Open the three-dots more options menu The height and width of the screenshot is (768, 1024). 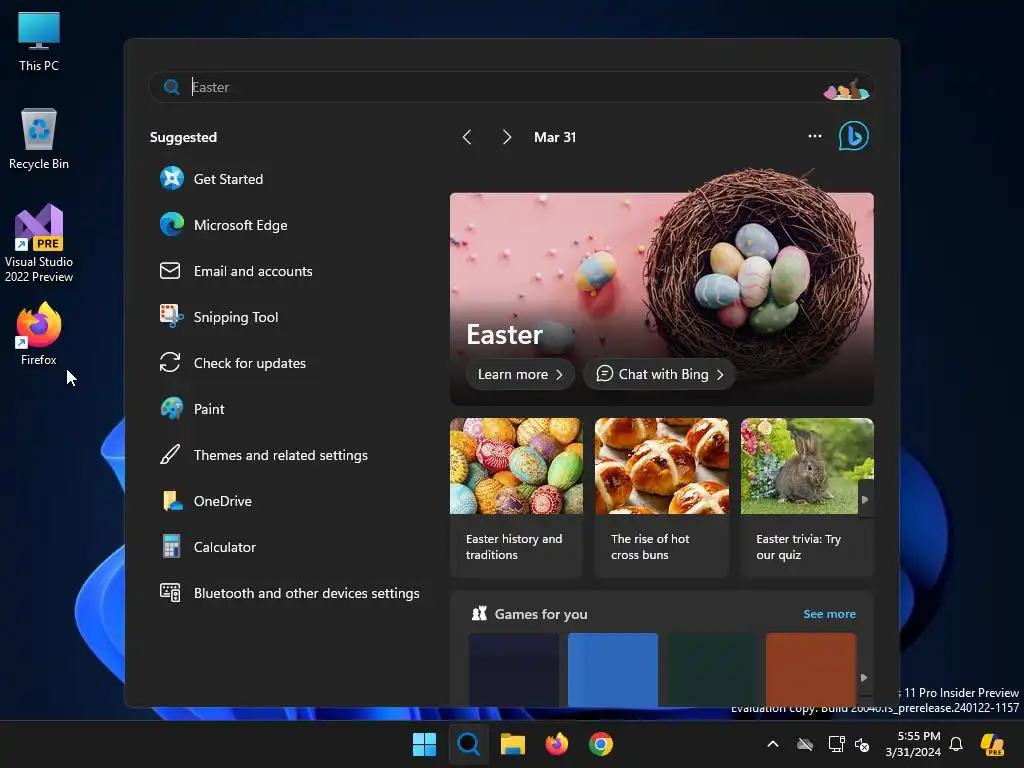814,136
